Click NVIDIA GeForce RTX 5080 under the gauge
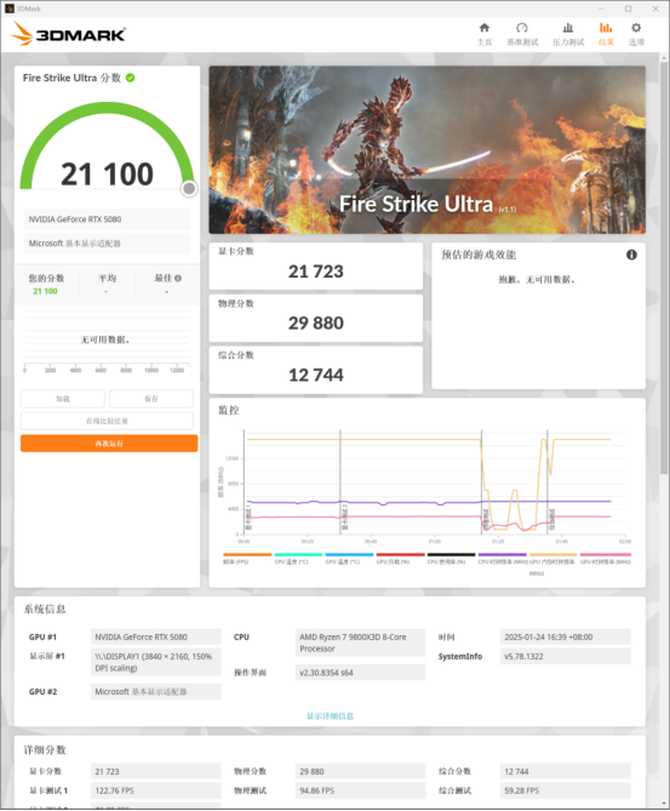 [107, 219]
